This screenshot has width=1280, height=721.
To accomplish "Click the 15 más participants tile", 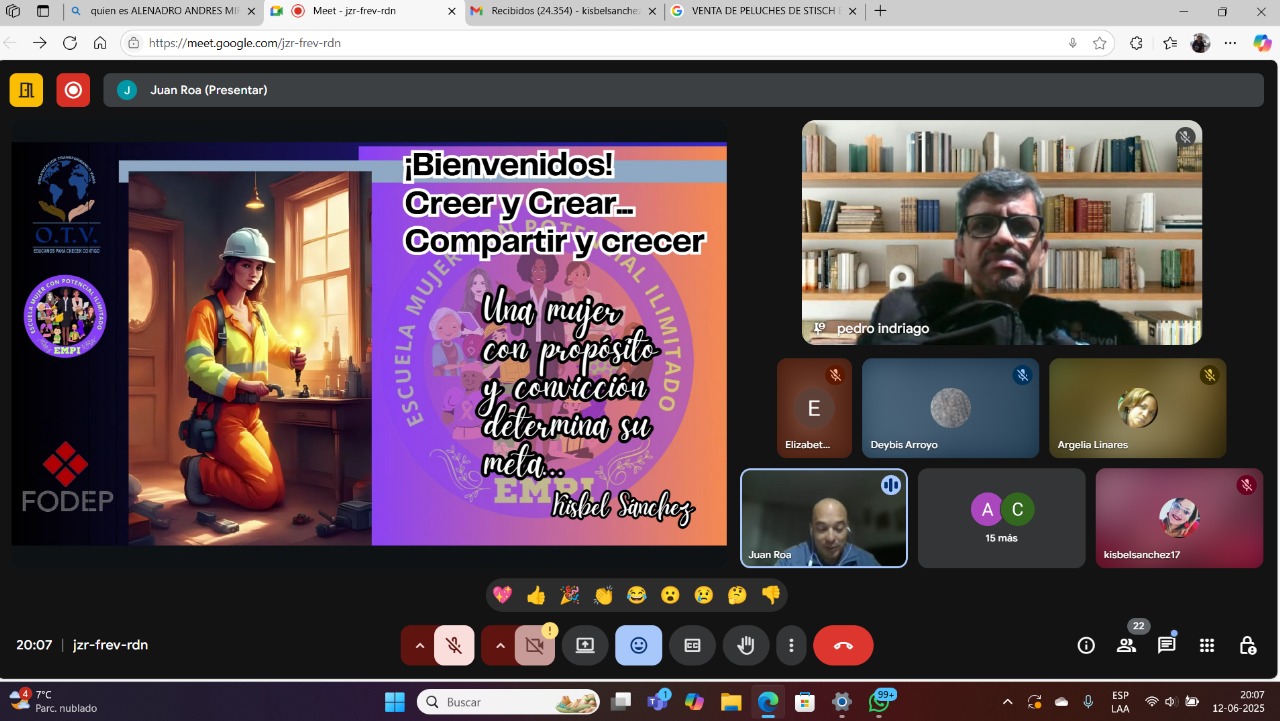I will [1001, 518].
